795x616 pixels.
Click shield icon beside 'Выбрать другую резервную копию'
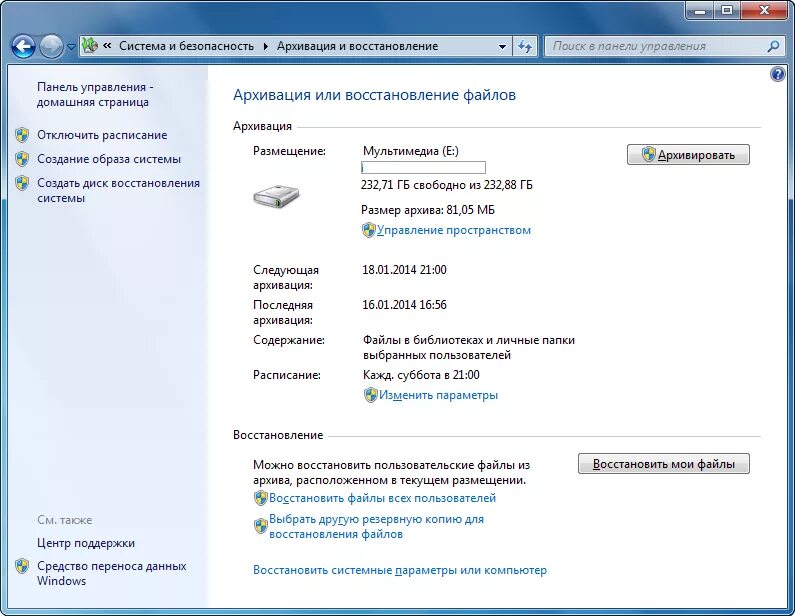point(261,526)
